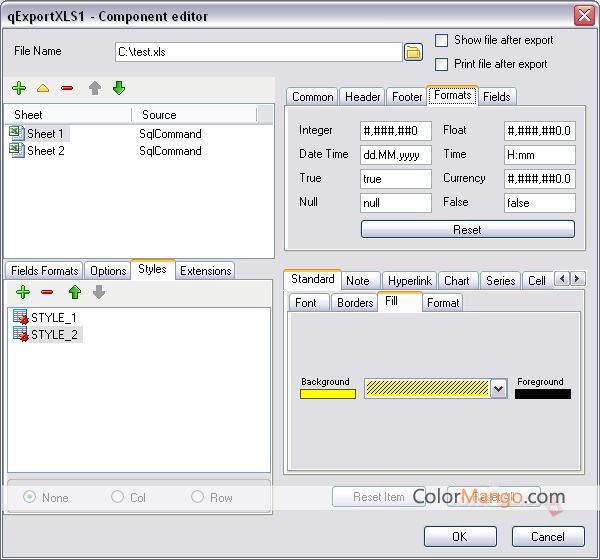Open the Hyperlink style tab
The image size is (600, 560).
[x=410, y=281]
